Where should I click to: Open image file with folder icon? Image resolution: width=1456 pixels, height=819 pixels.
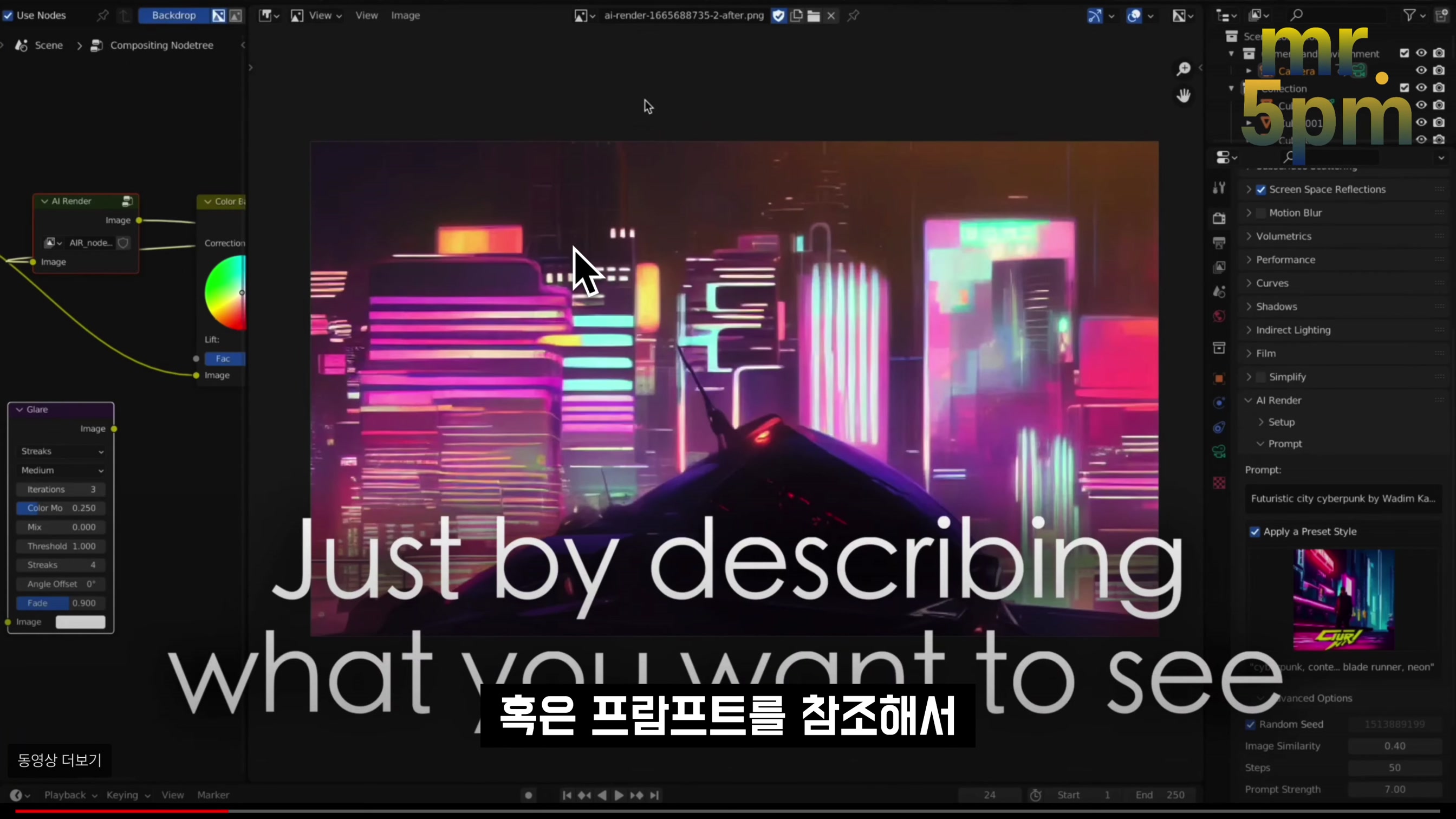click(x=814, y=16)
